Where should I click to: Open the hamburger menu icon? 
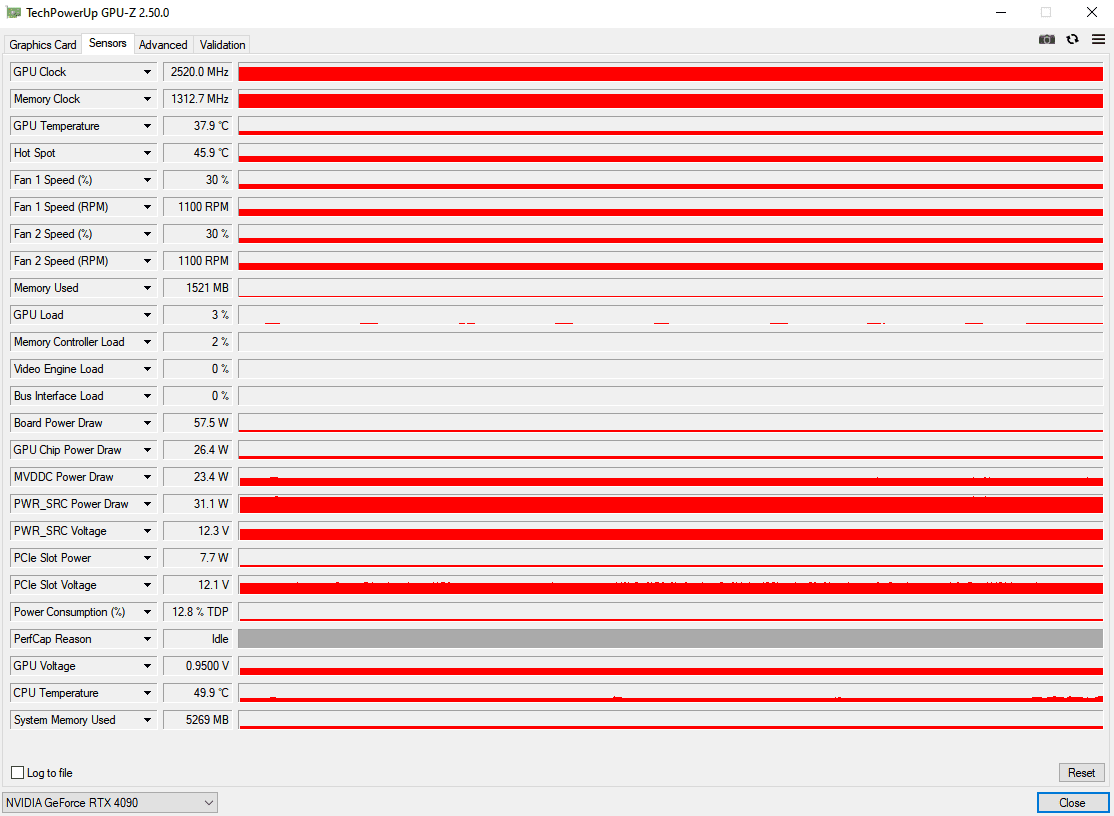tap(1098, 39)
